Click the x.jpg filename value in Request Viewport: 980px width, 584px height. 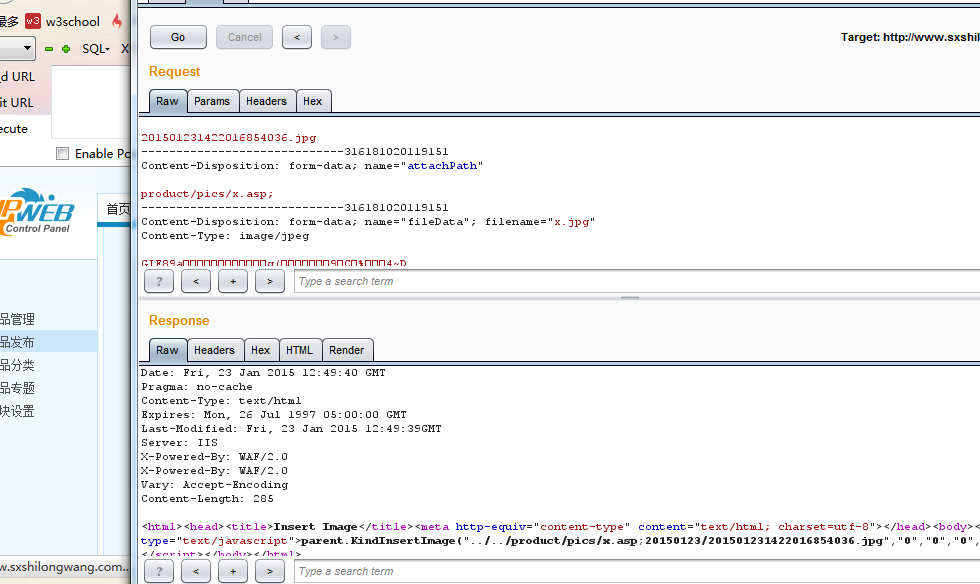(572, 222)
